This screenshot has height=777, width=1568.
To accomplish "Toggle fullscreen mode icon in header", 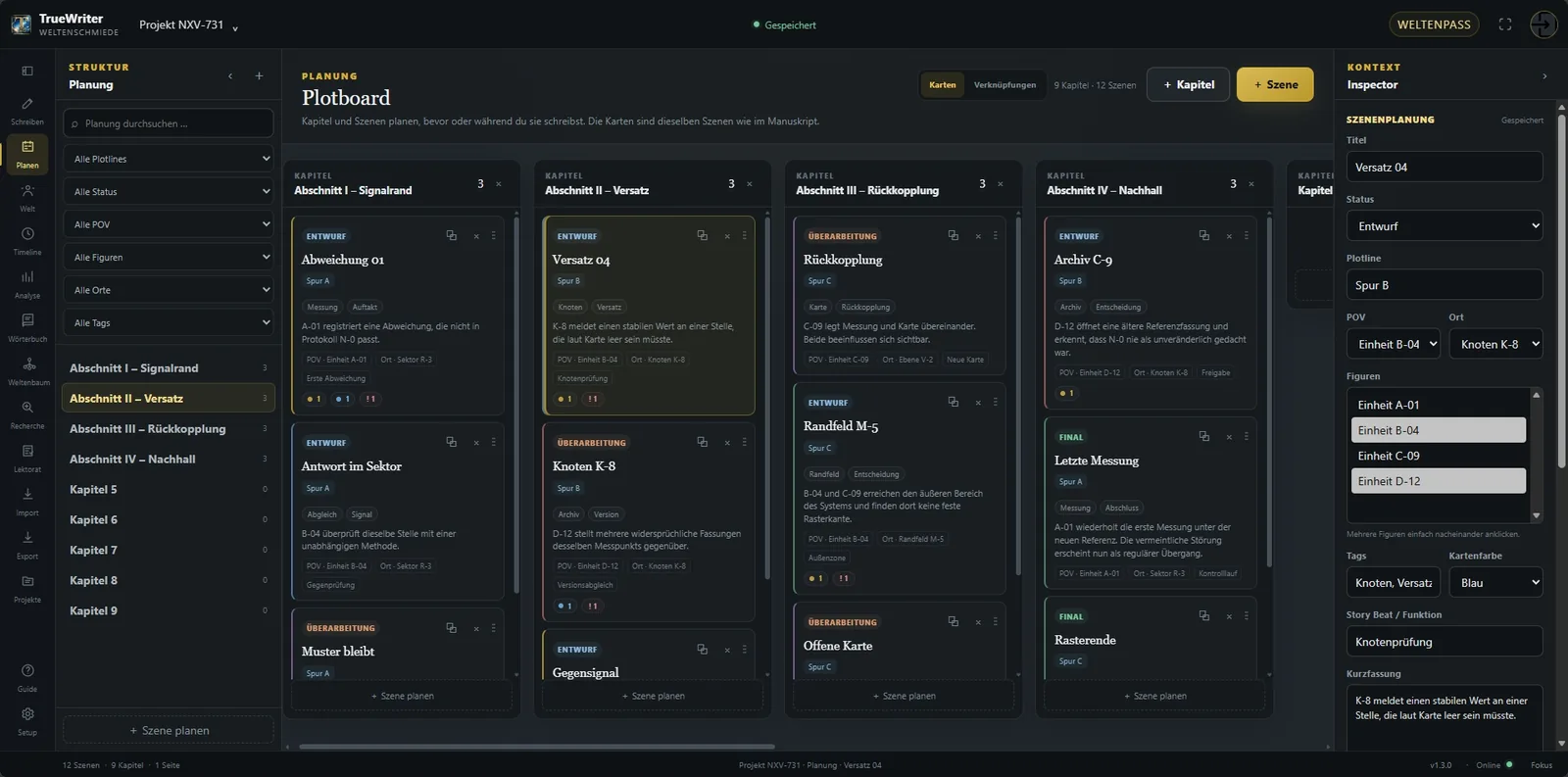I will point(1505,24).
